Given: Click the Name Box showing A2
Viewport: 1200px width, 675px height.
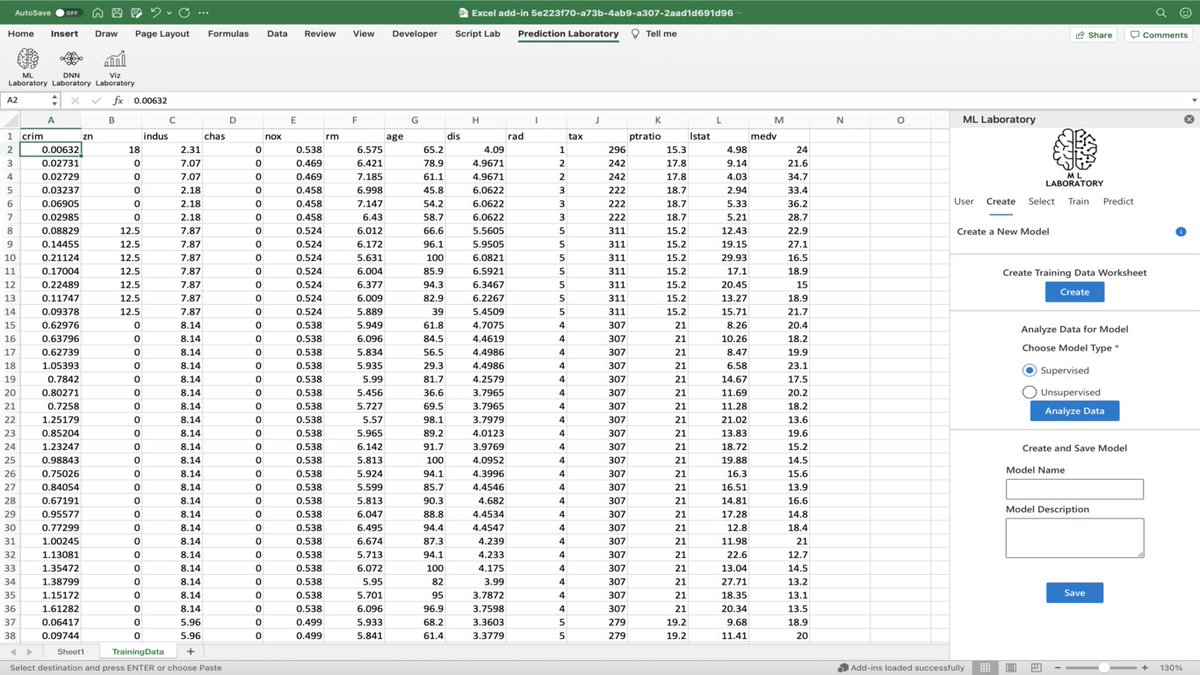Looking at the screenshot, I should [x=24, y=101].
